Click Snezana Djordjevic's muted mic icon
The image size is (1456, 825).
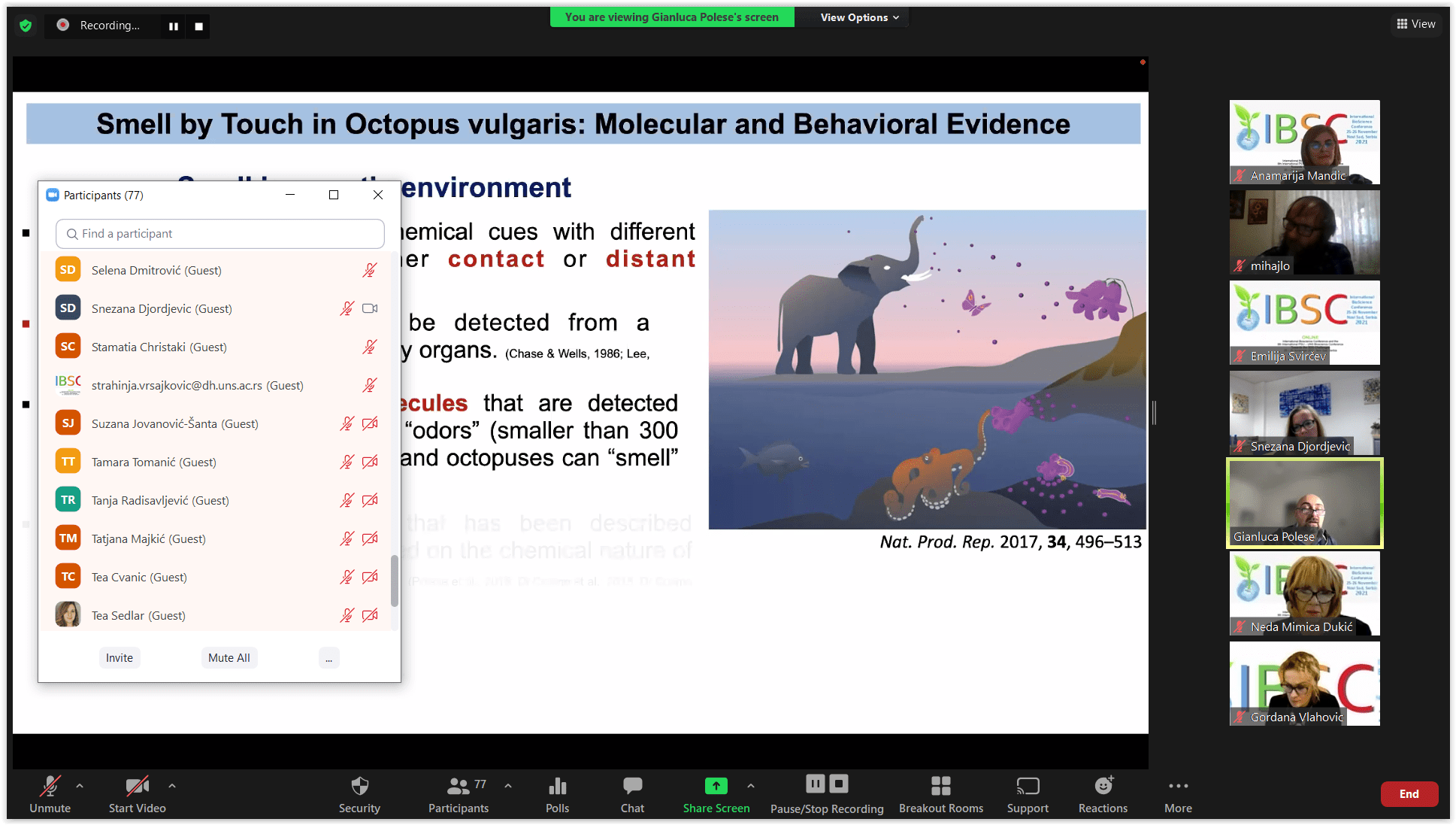pyautogui.click(x=347, y=308)
